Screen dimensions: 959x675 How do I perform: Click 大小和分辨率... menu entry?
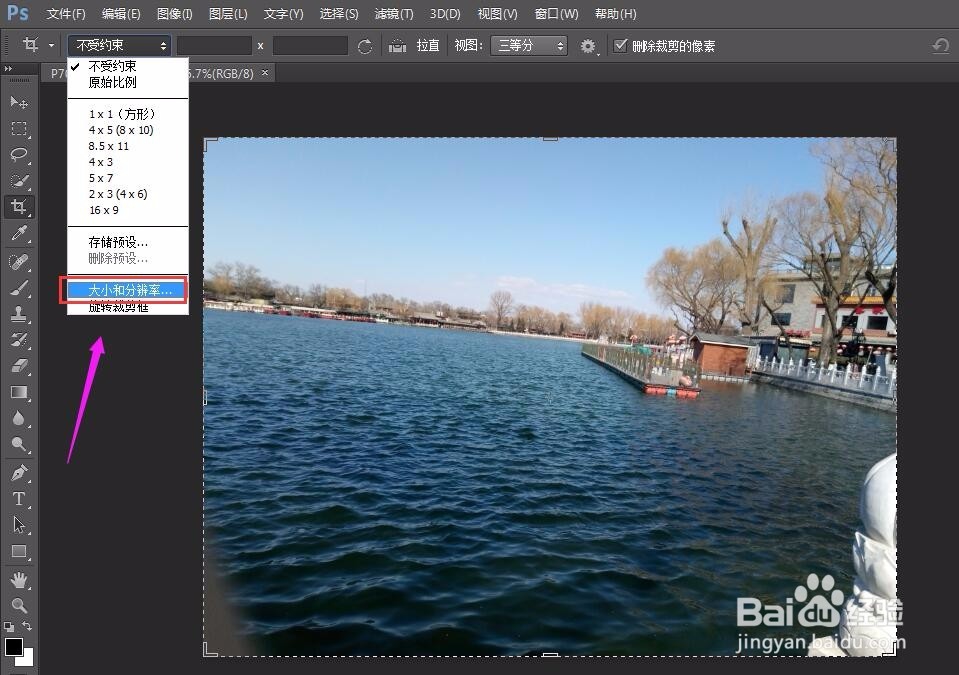[128, 290]
